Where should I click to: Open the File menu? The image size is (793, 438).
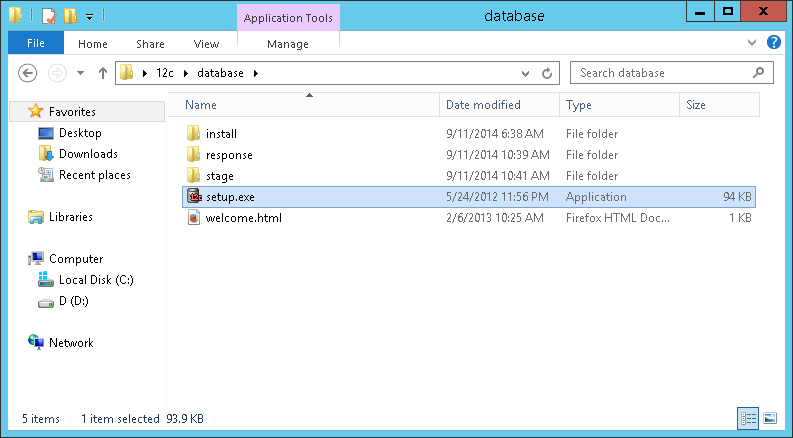(x=36, y=44)
